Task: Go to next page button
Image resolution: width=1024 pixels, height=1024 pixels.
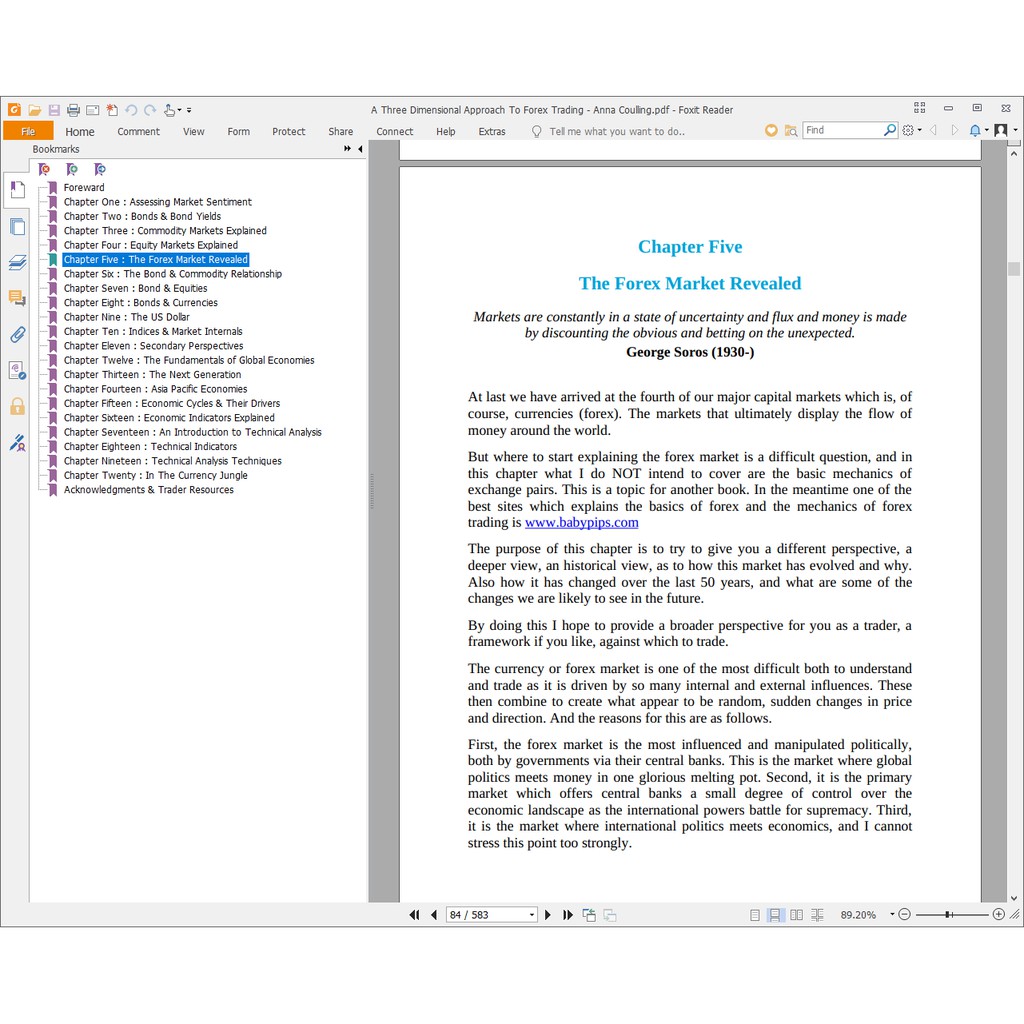Action: (547, 915)
